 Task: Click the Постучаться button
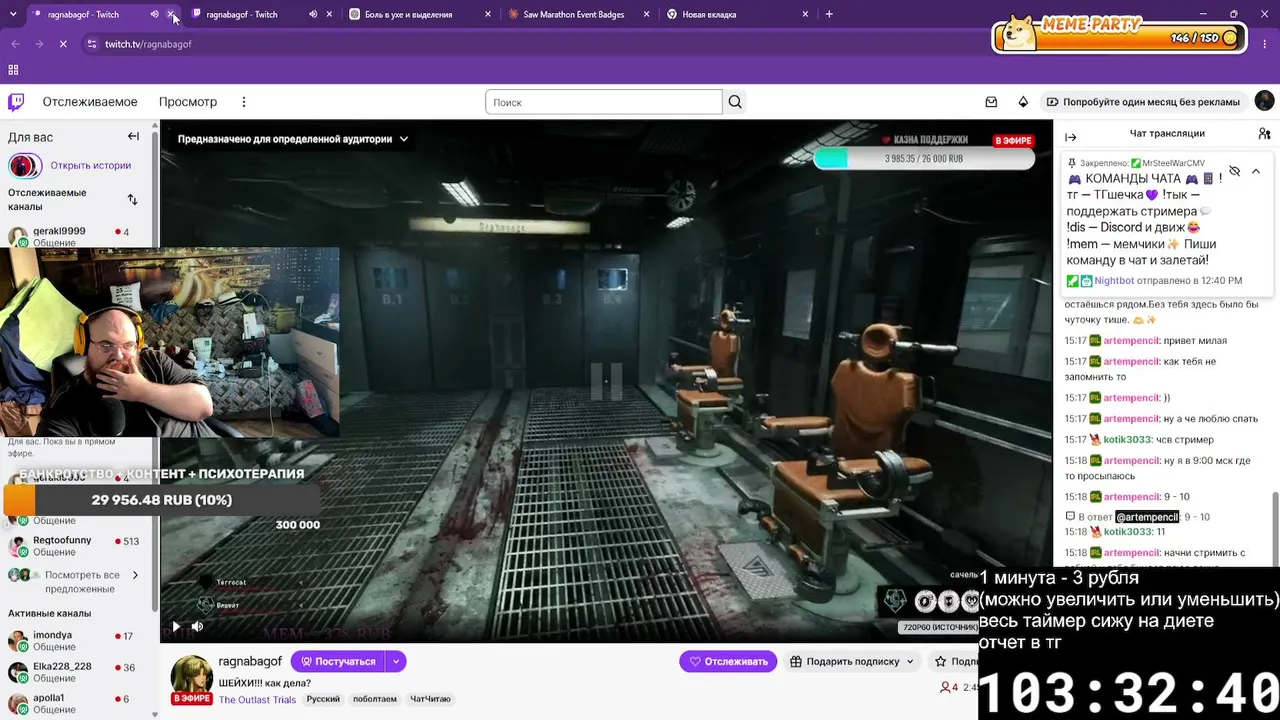(337, 661)
